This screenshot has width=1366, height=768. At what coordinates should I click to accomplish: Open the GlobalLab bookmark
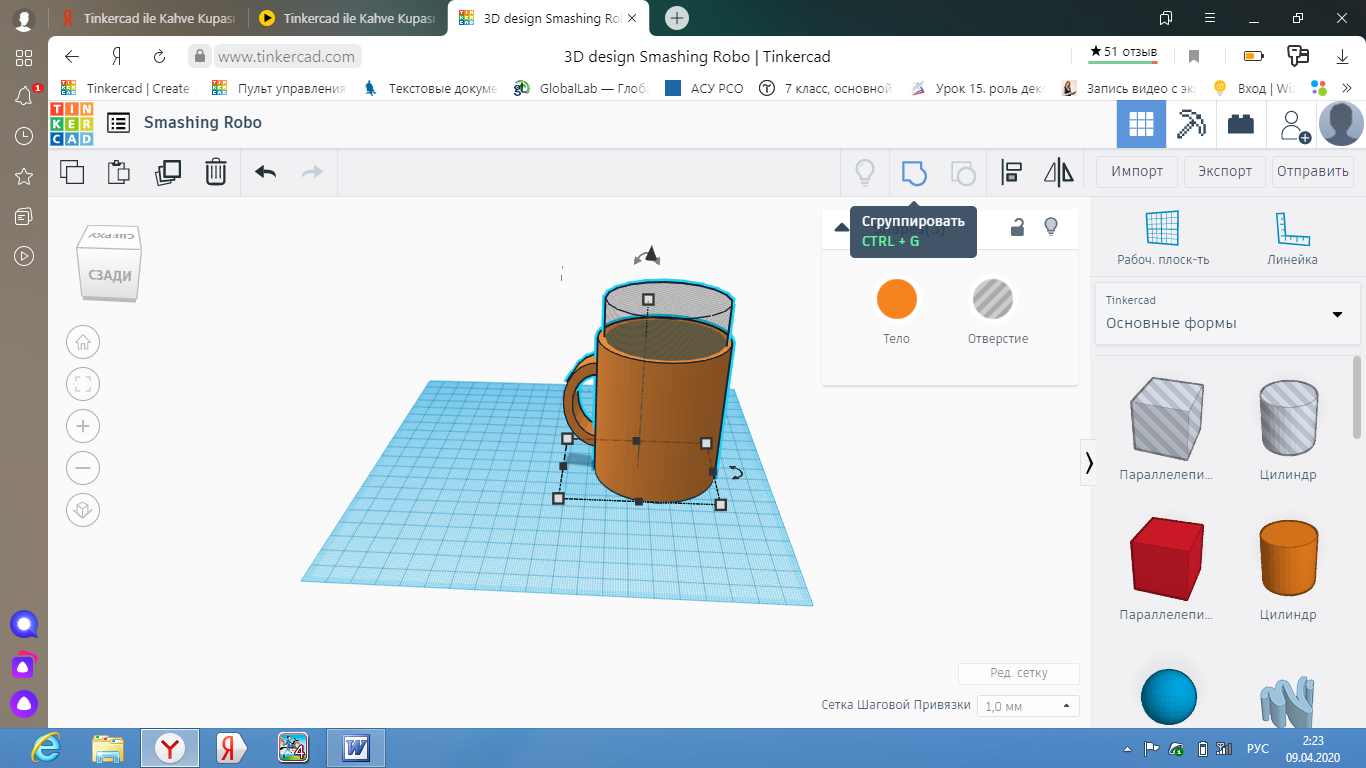tap(581, 88)
